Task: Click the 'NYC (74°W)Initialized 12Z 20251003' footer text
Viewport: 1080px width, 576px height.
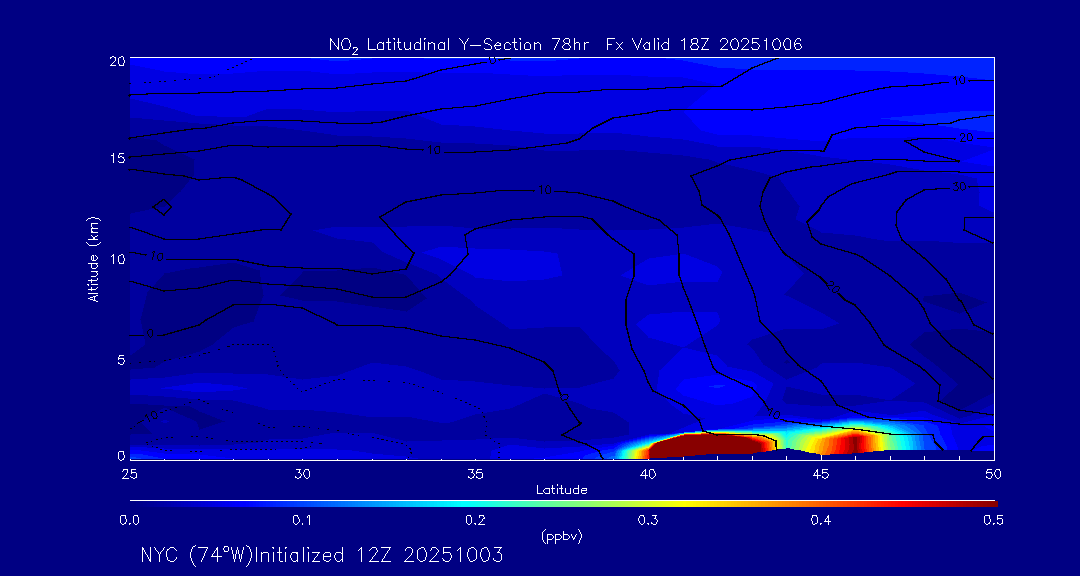Action: (x=321, y=555)
